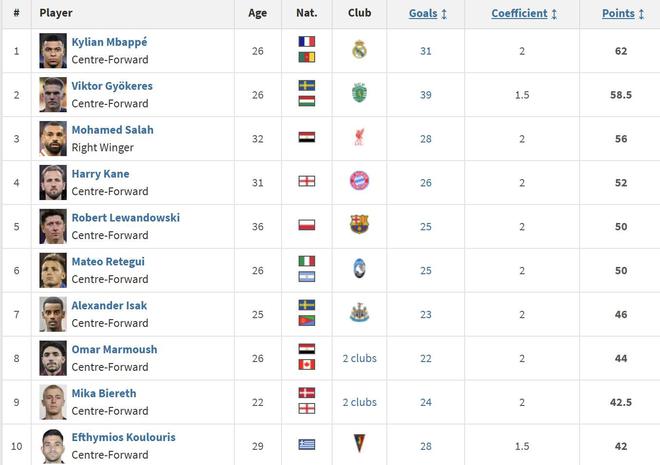660x465 pixels.
Task: Click Harry Kane's player photo
Action: (x=53, y=182)
